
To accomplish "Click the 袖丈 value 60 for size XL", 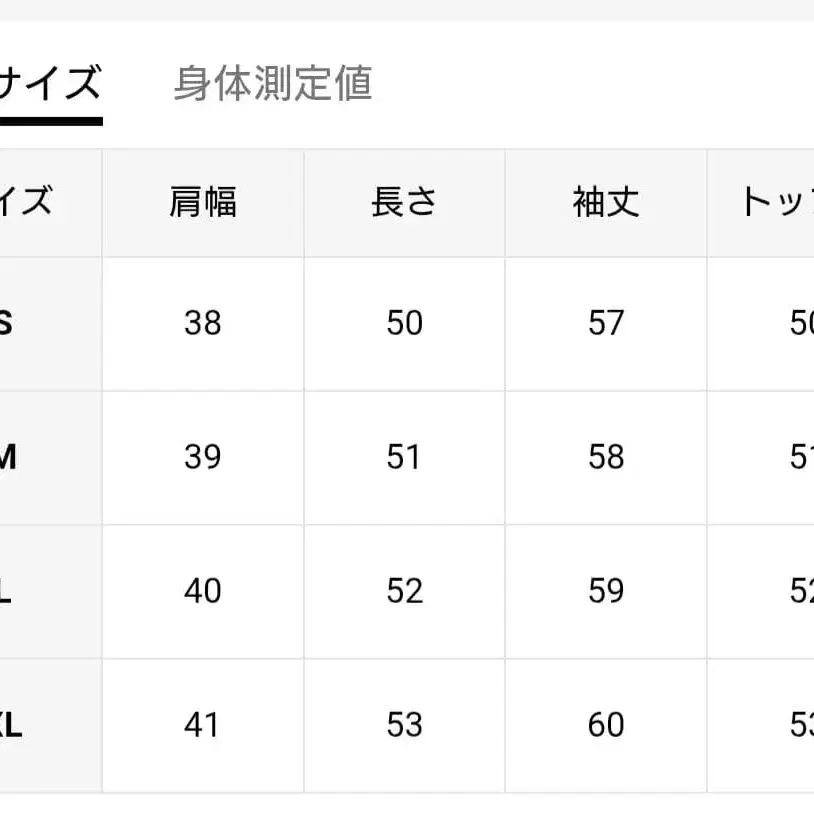I will 605,725.
